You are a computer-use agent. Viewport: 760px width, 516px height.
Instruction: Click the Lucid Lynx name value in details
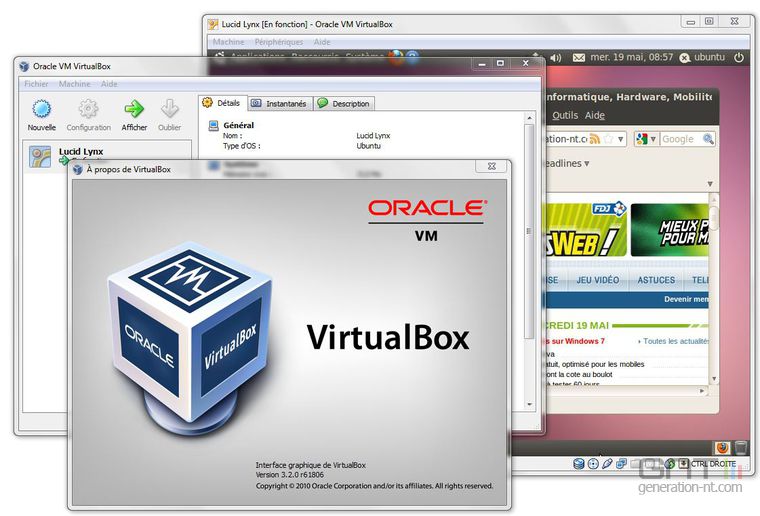pyautogui.click(x=373, y=136)
